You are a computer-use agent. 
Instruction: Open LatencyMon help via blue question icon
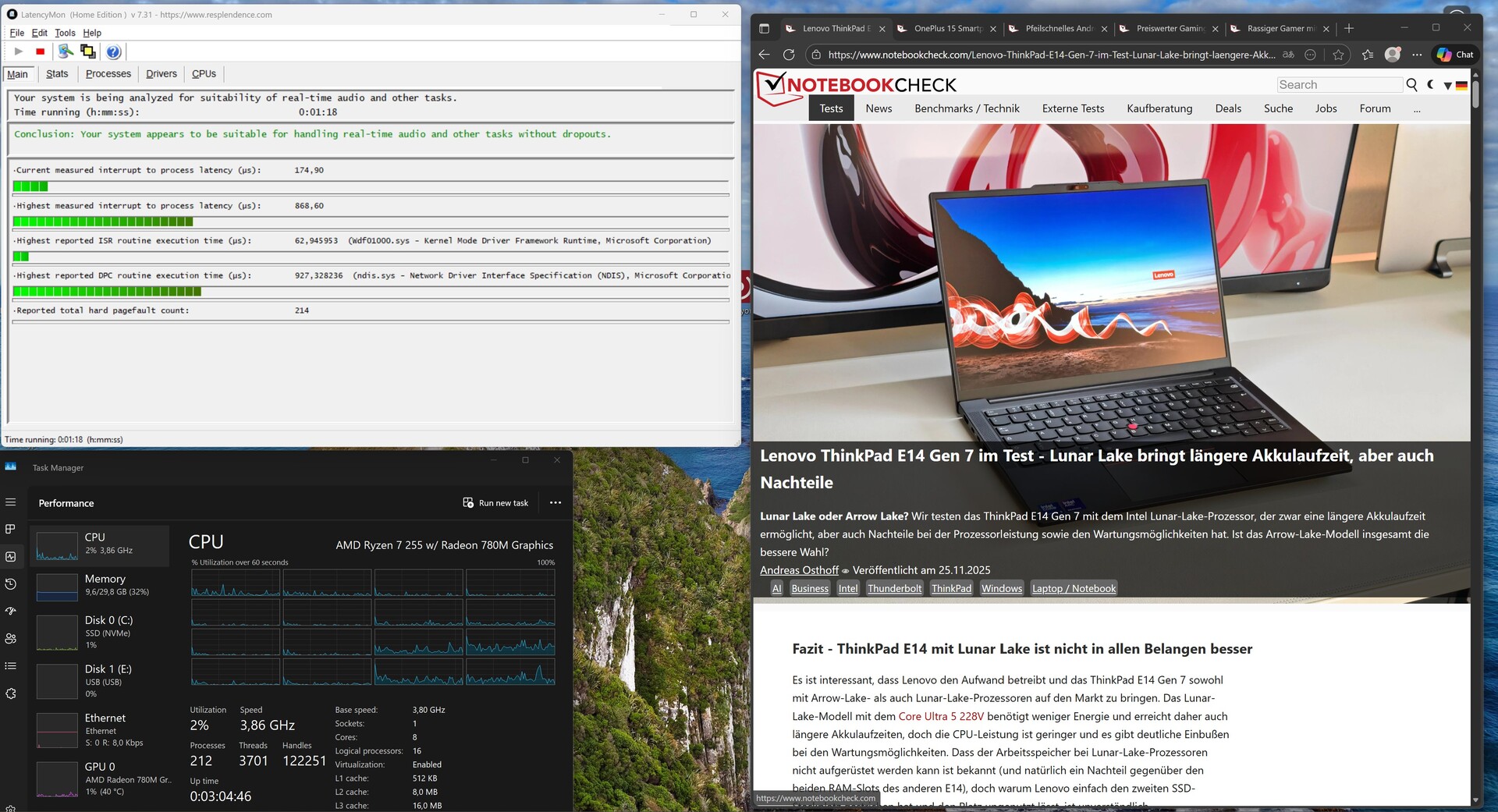pyautogui.click(x=113, y=51)
